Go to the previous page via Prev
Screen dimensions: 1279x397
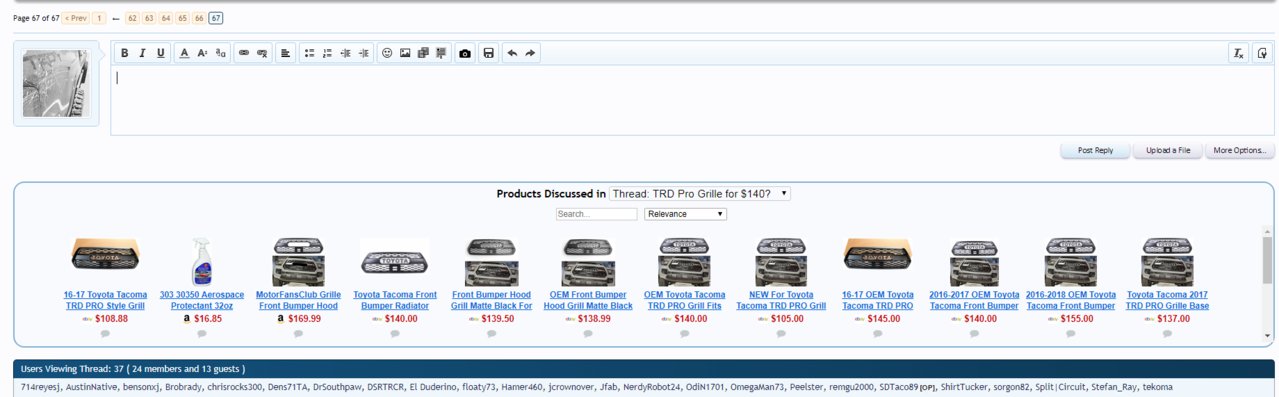click(x=76, y=18)
